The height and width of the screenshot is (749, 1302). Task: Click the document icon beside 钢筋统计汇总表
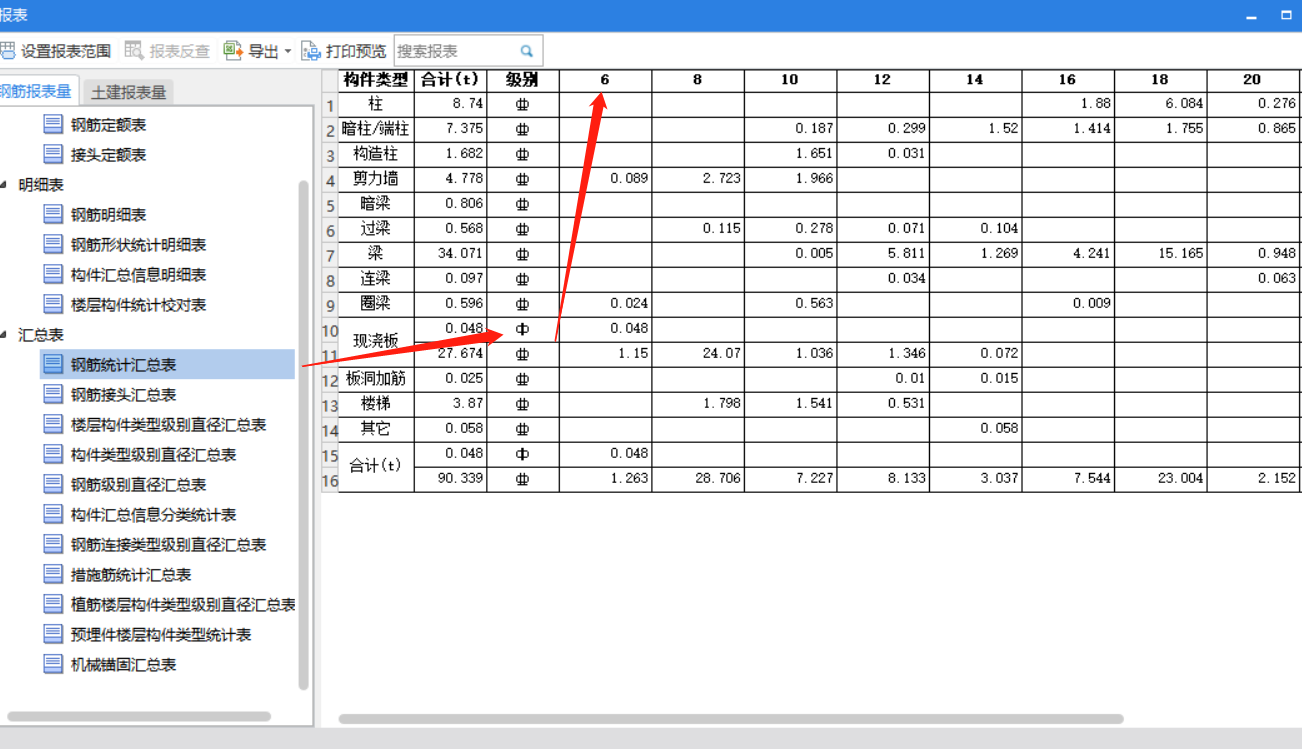pos(53,364)
